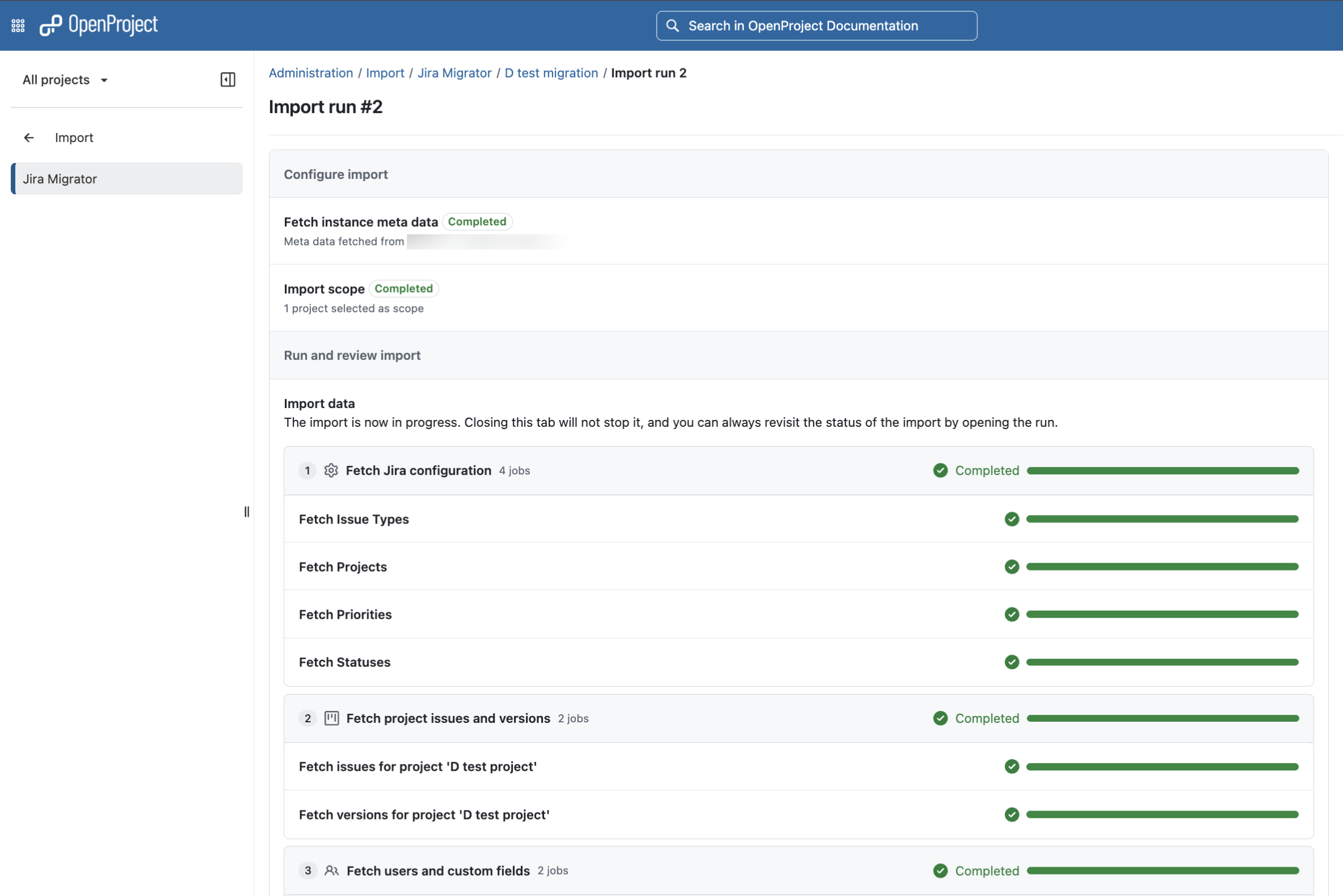Click checkmark icon on Fetch Jira configuration header

940,470
